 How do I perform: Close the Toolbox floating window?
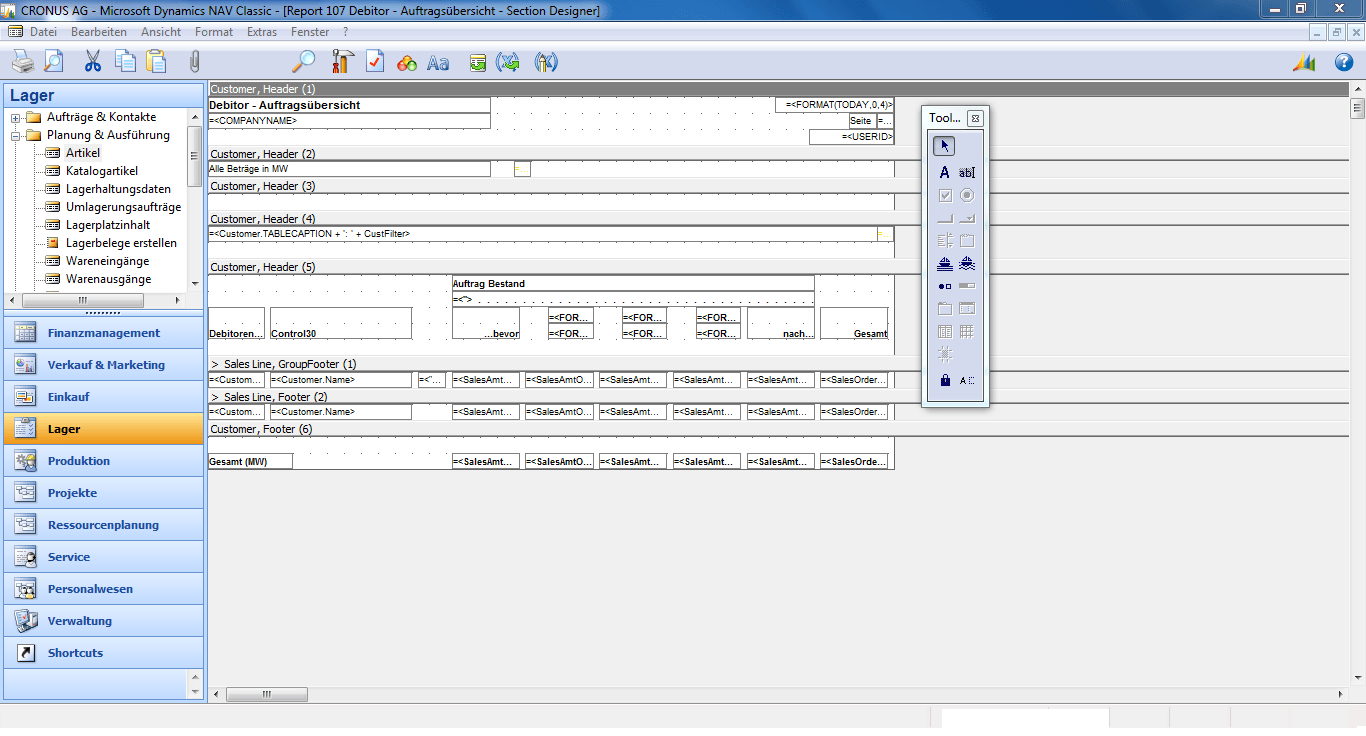[974, 118]
